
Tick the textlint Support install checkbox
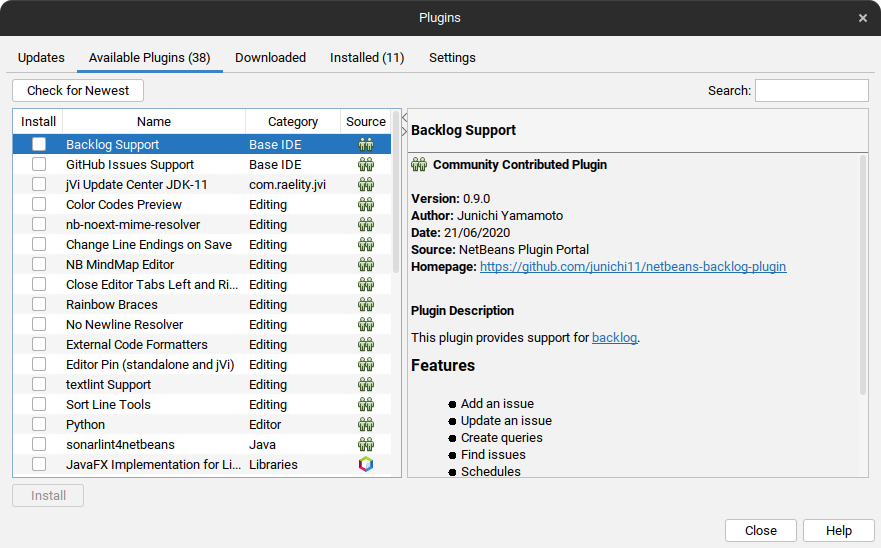[39, 385]
